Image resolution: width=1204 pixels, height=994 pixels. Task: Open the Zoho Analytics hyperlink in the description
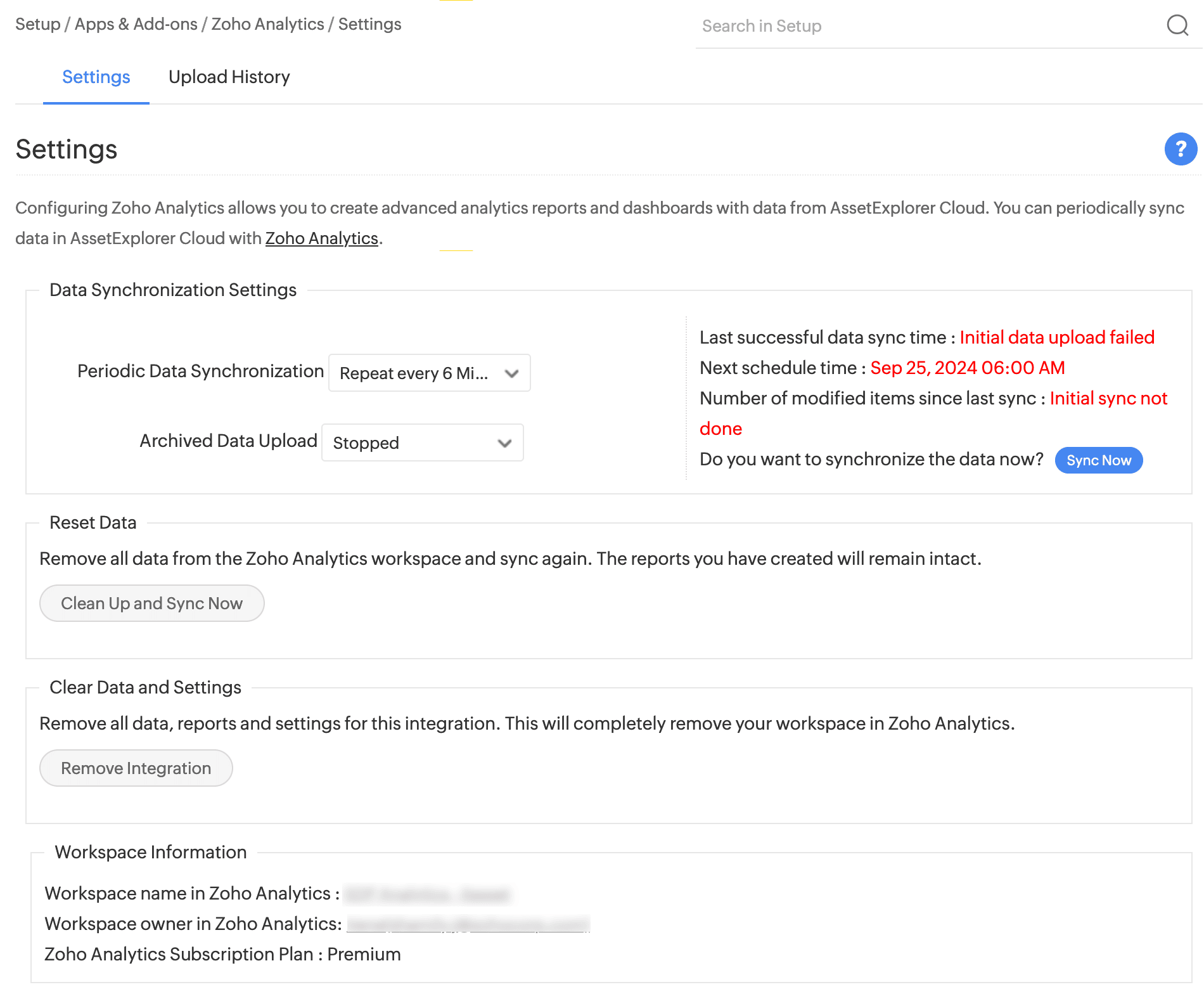321,238
